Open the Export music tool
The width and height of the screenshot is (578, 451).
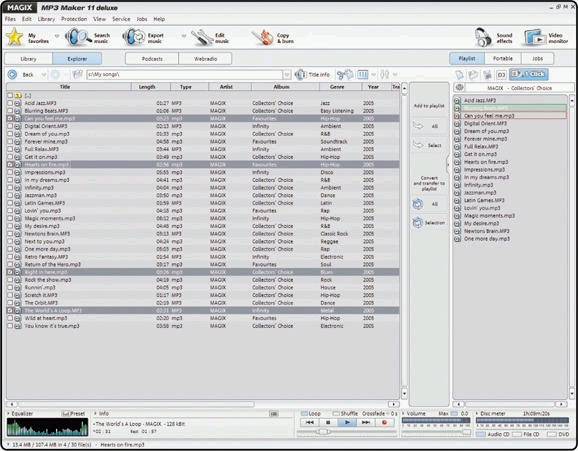pyautogui.click(x=143, y=38)
